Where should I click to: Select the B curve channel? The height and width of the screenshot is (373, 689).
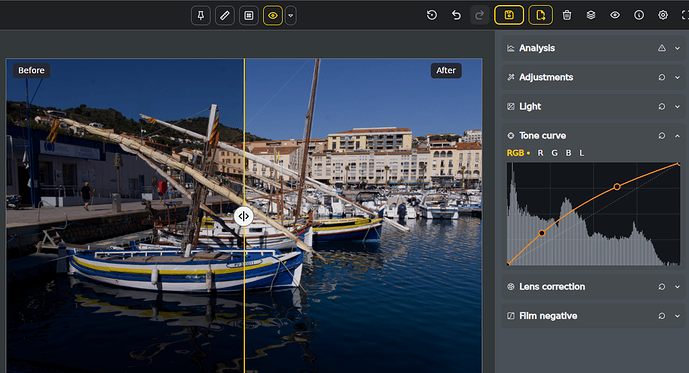[x=568, y=153]
